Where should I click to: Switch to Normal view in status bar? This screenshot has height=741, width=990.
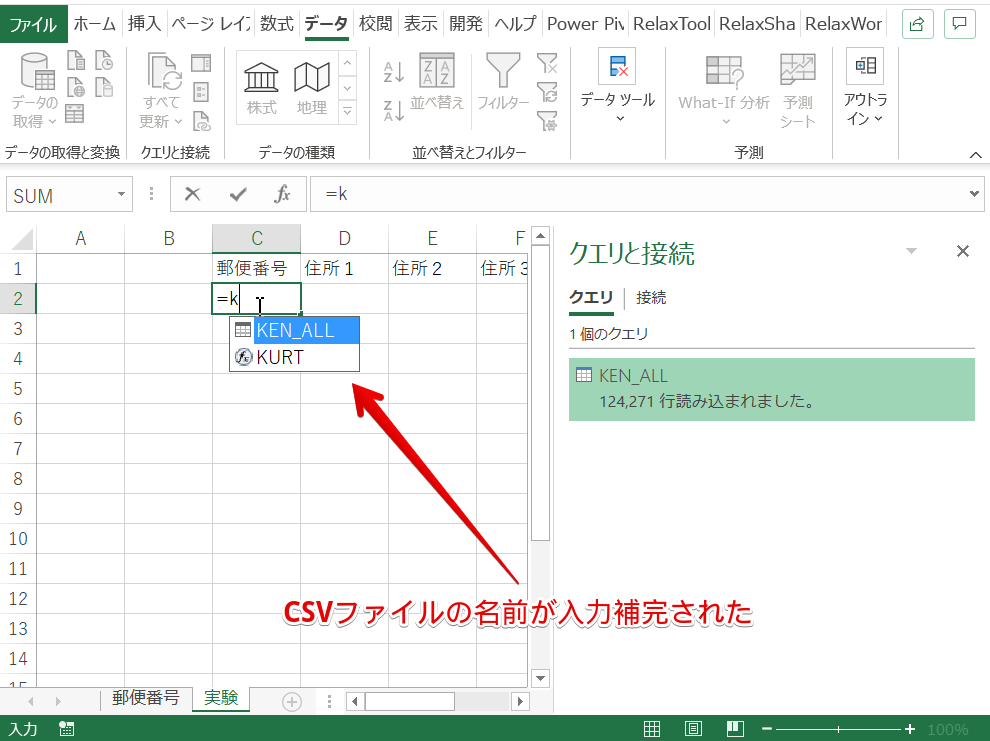(651, 729)
